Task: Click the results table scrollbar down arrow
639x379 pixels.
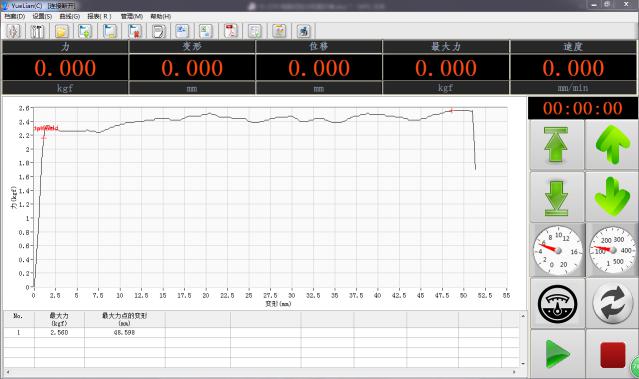Action: pos(523,363)
